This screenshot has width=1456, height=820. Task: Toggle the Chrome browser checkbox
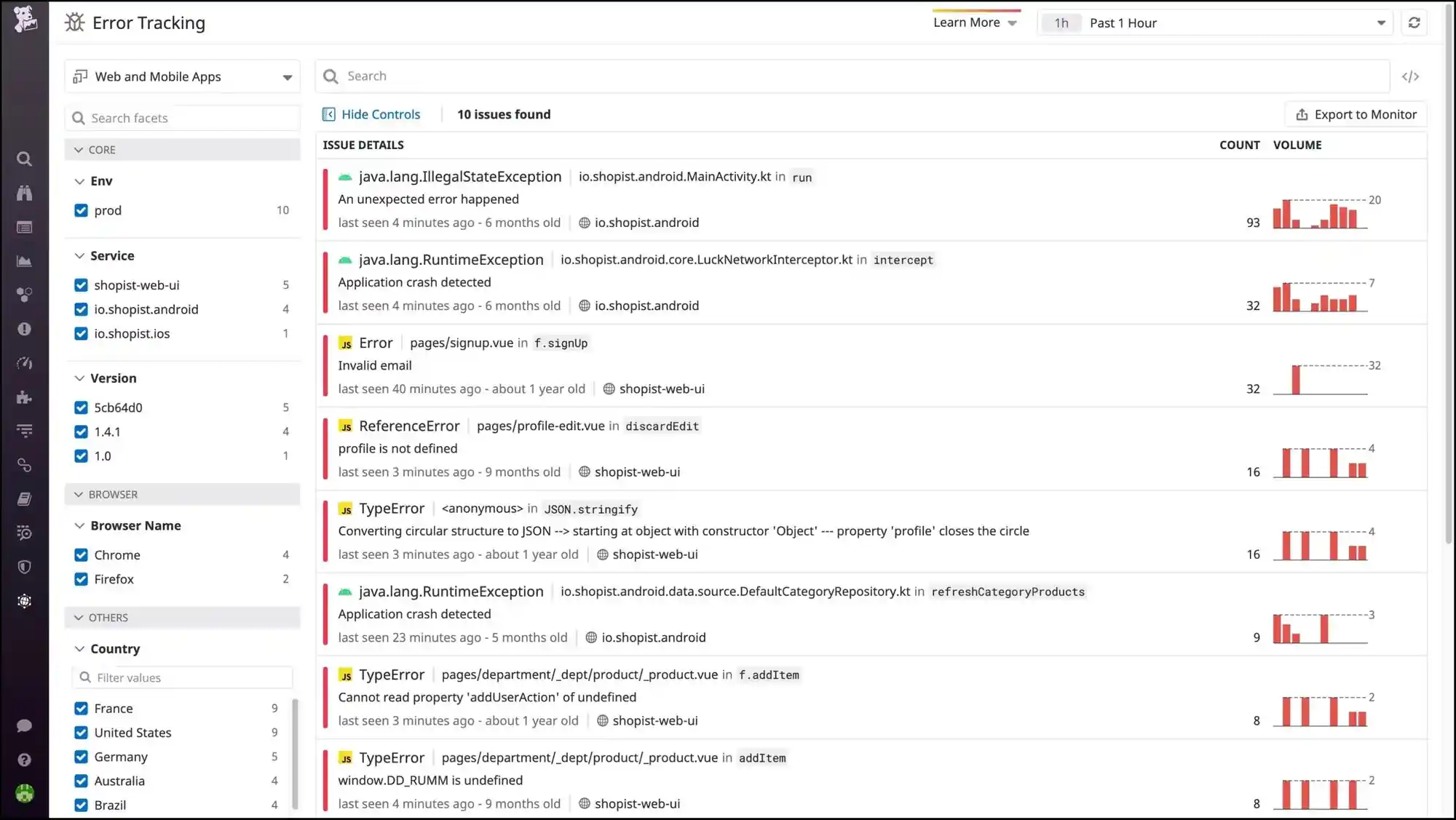click(x=81, y=555)
